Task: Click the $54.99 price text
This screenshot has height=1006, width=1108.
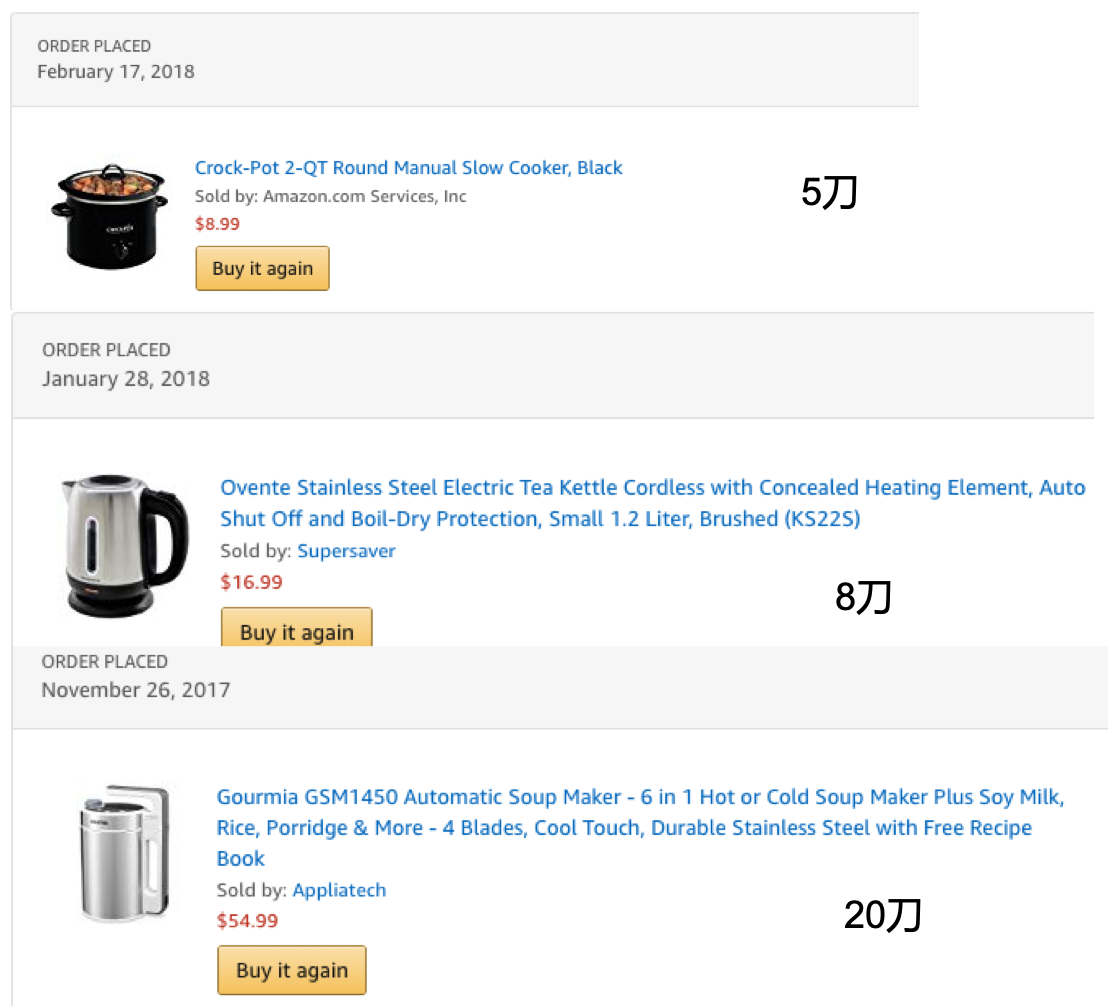Action: click(247, 921)
